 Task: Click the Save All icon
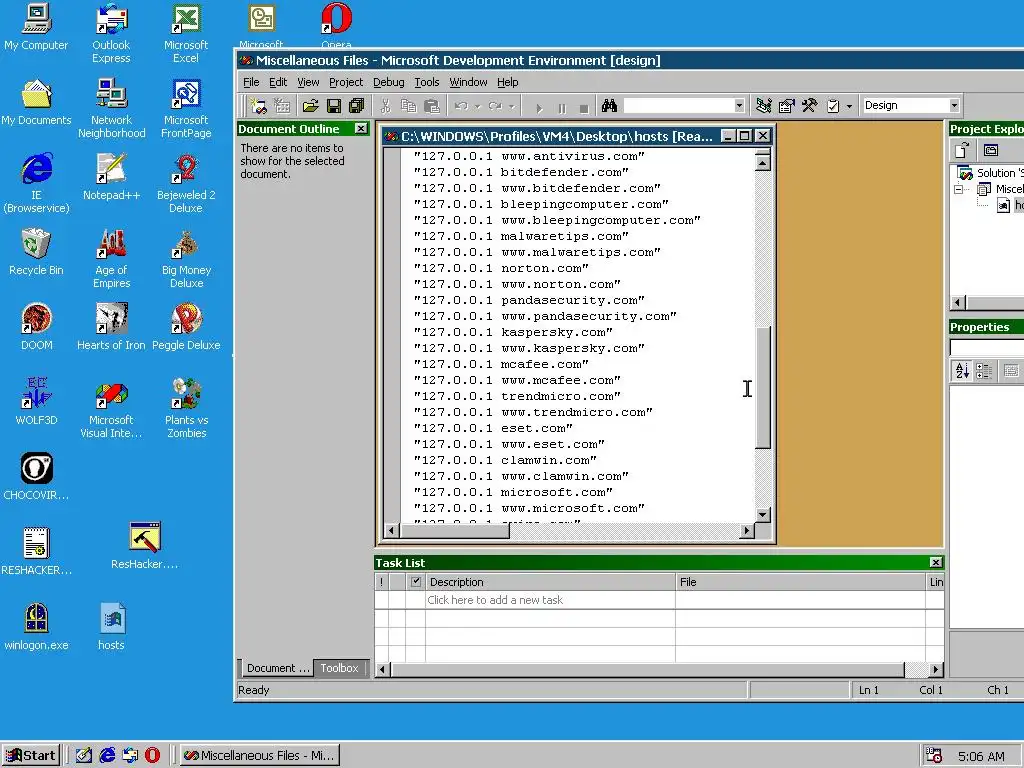click(x=357, y=106)
